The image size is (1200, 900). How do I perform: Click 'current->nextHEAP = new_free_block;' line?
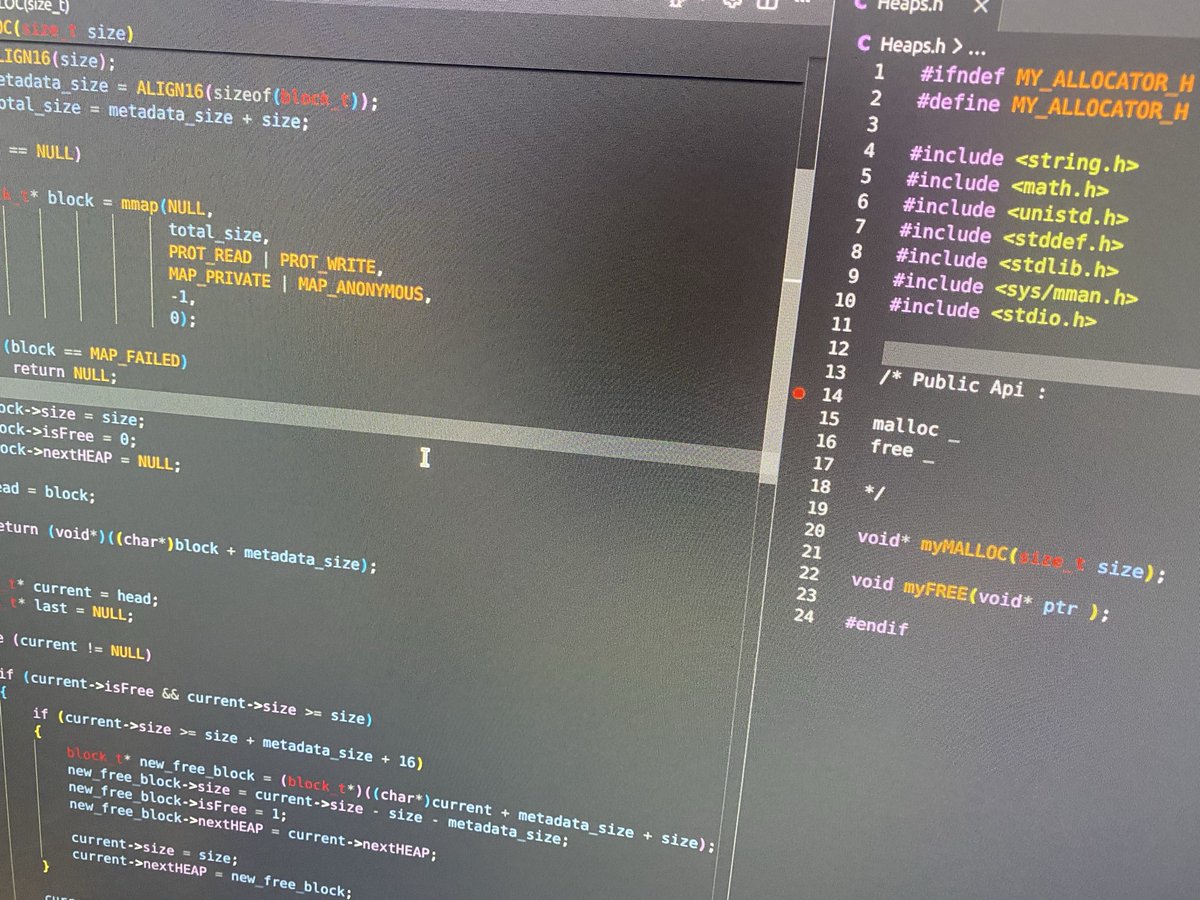click(213, 874)
